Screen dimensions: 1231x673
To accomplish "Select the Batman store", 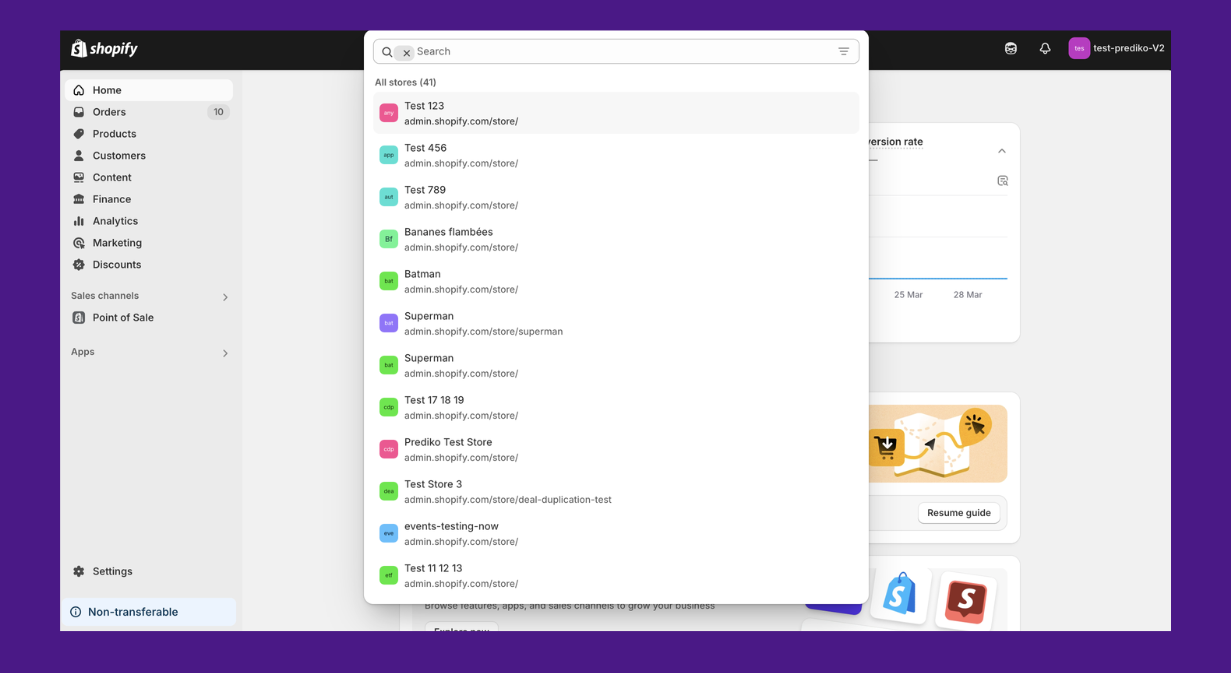I will pyautogui.click(x=616, y=281).
